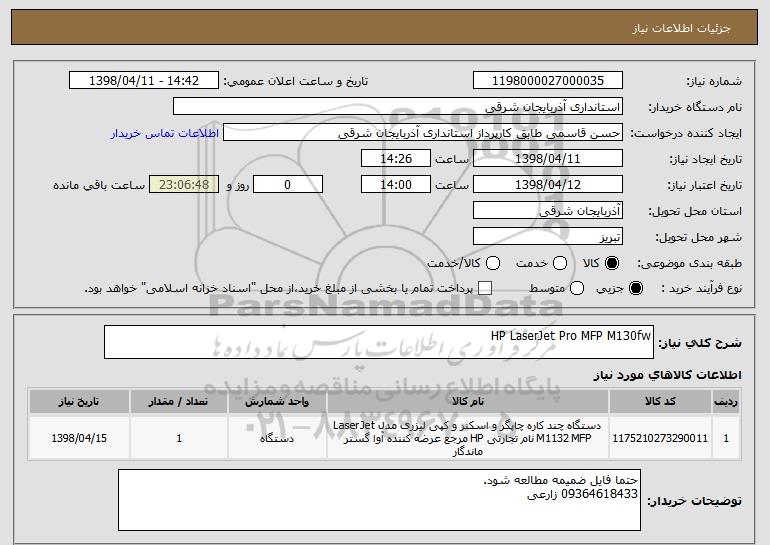
Task: Click the request creator name field
Action: tap(423, 133)
